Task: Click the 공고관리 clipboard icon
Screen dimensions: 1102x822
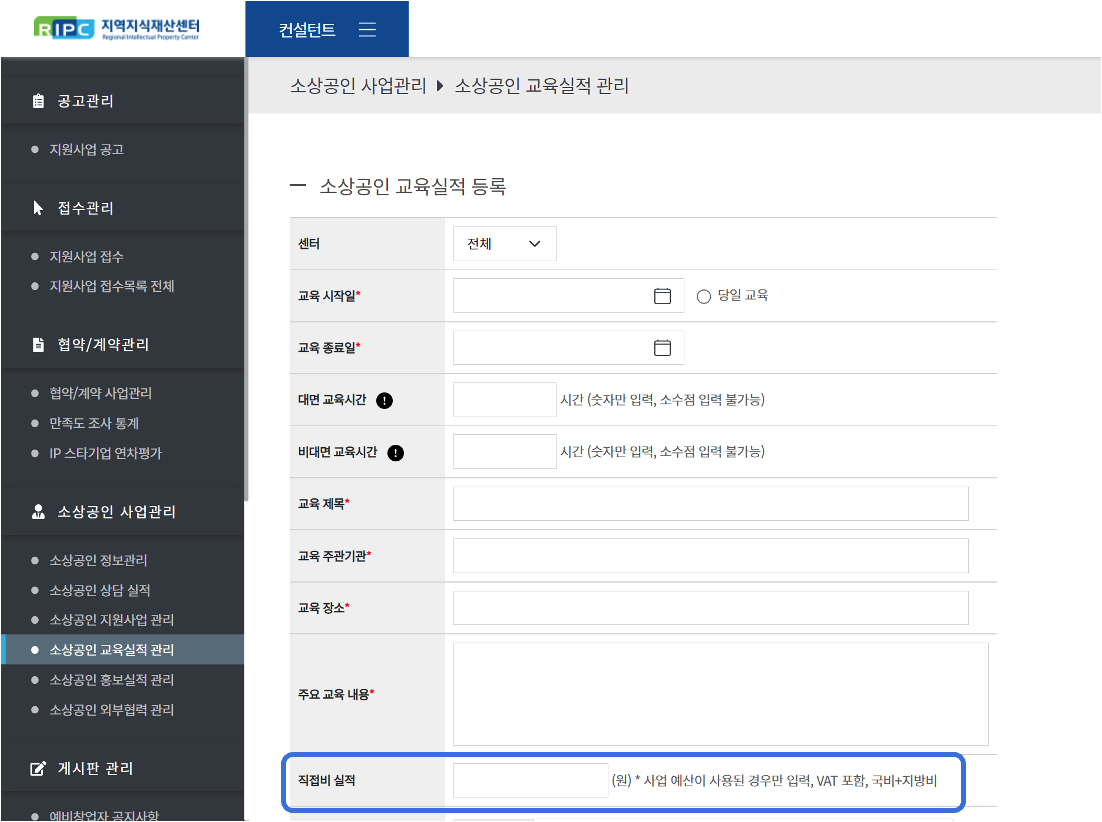Action: 39,101
